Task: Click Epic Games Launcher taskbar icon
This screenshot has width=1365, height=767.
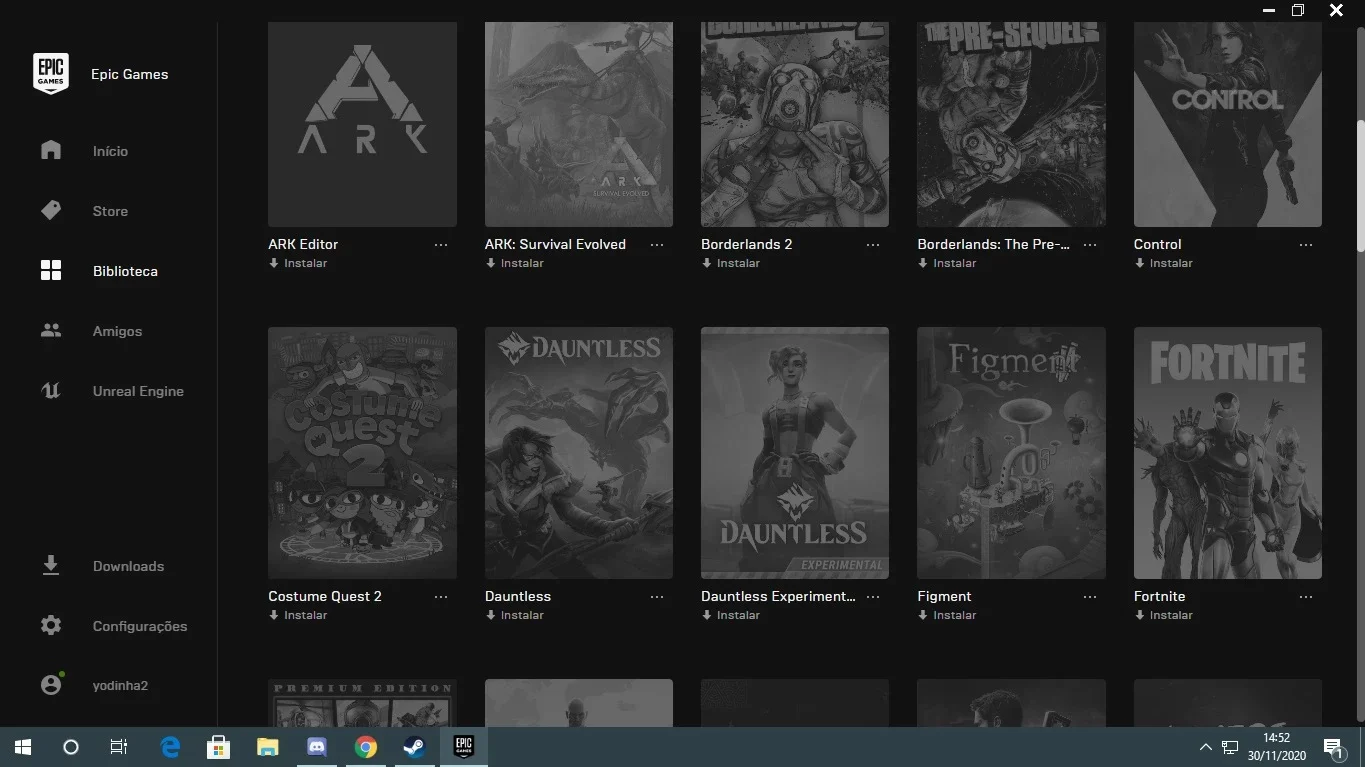Action: pos(463,747)
